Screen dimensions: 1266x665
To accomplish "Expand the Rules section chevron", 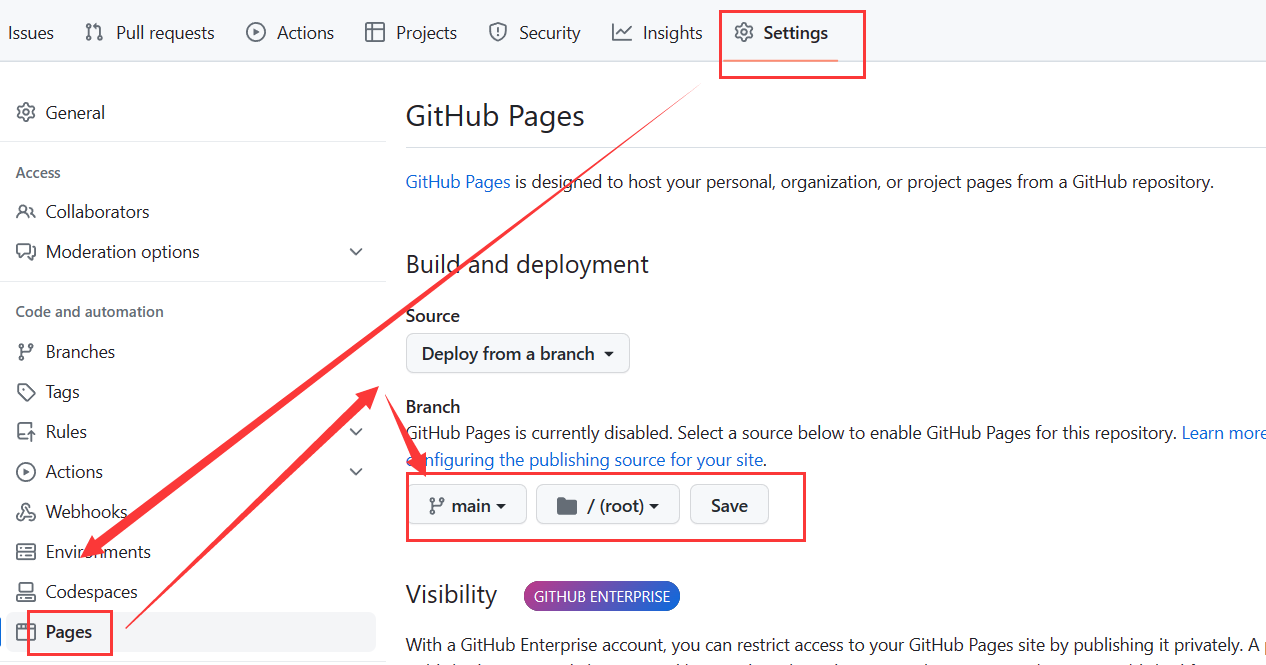I will coord(356,432).
